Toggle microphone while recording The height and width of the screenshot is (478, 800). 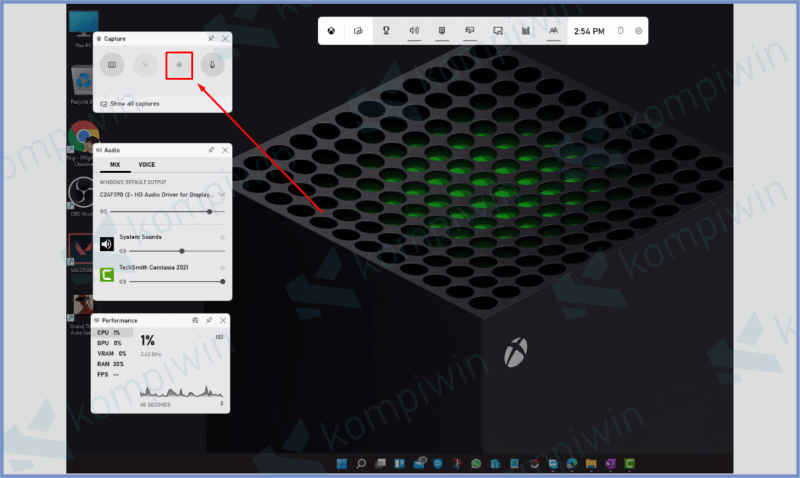point(212,65)
